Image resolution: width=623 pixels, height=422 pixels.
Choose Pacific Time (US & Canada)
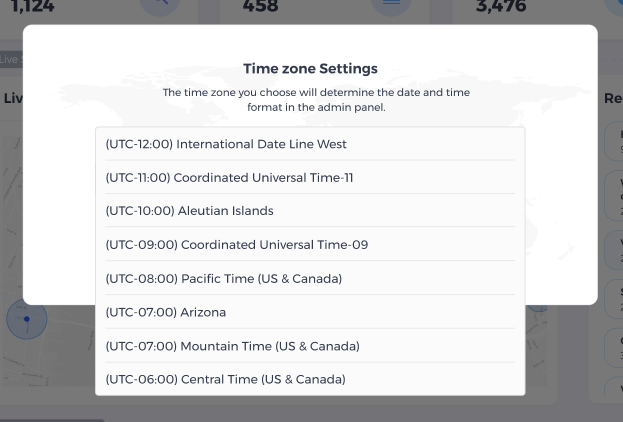click(223, 278)
